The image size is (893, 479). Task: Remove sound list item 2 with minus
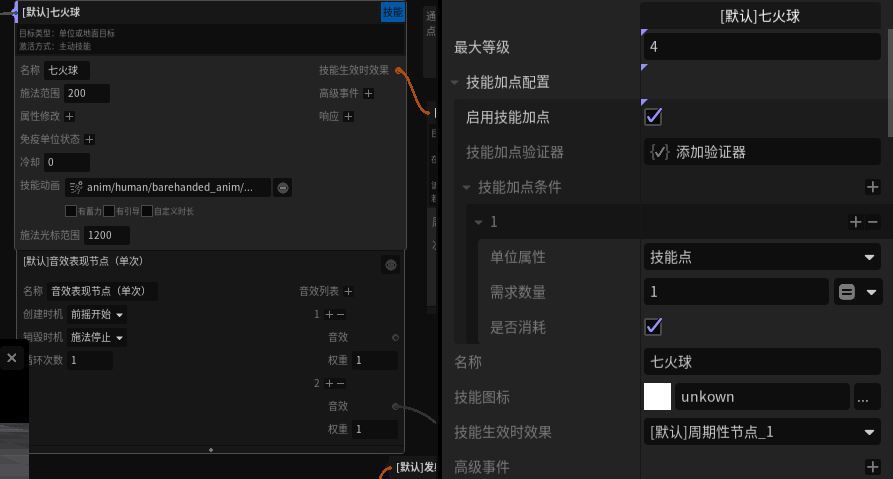pyautogui.click(x=341, y=383)
